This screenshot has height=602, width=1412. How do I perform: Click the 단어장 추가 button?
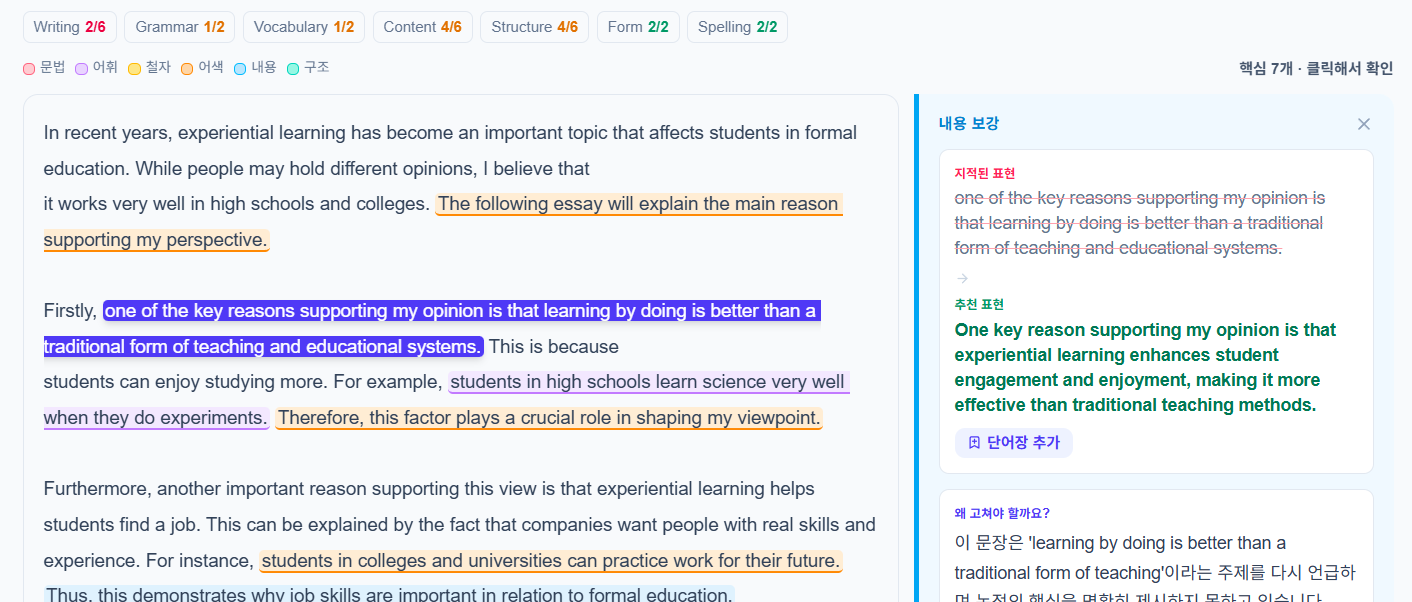(1014, 443)
